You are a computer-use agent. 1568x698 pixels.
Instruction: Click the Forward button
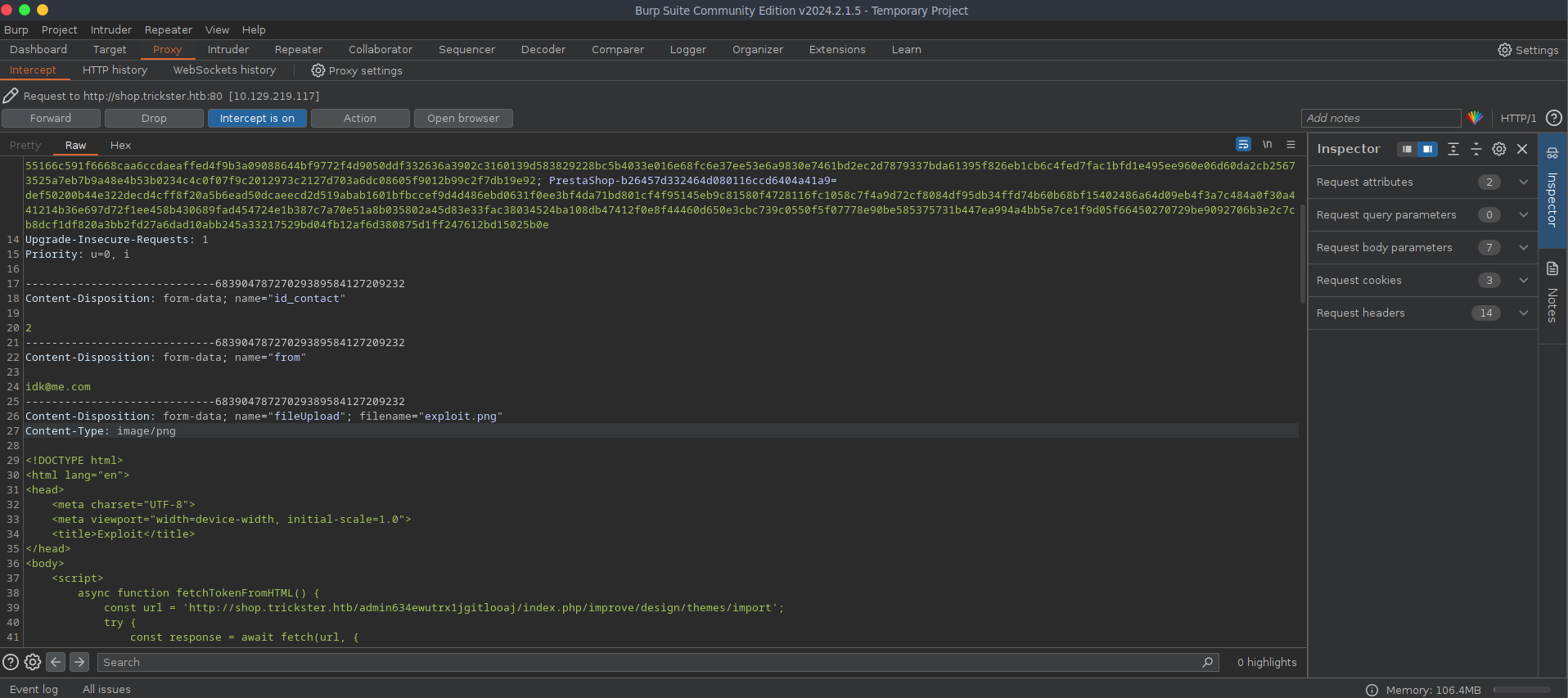[51, 118]
